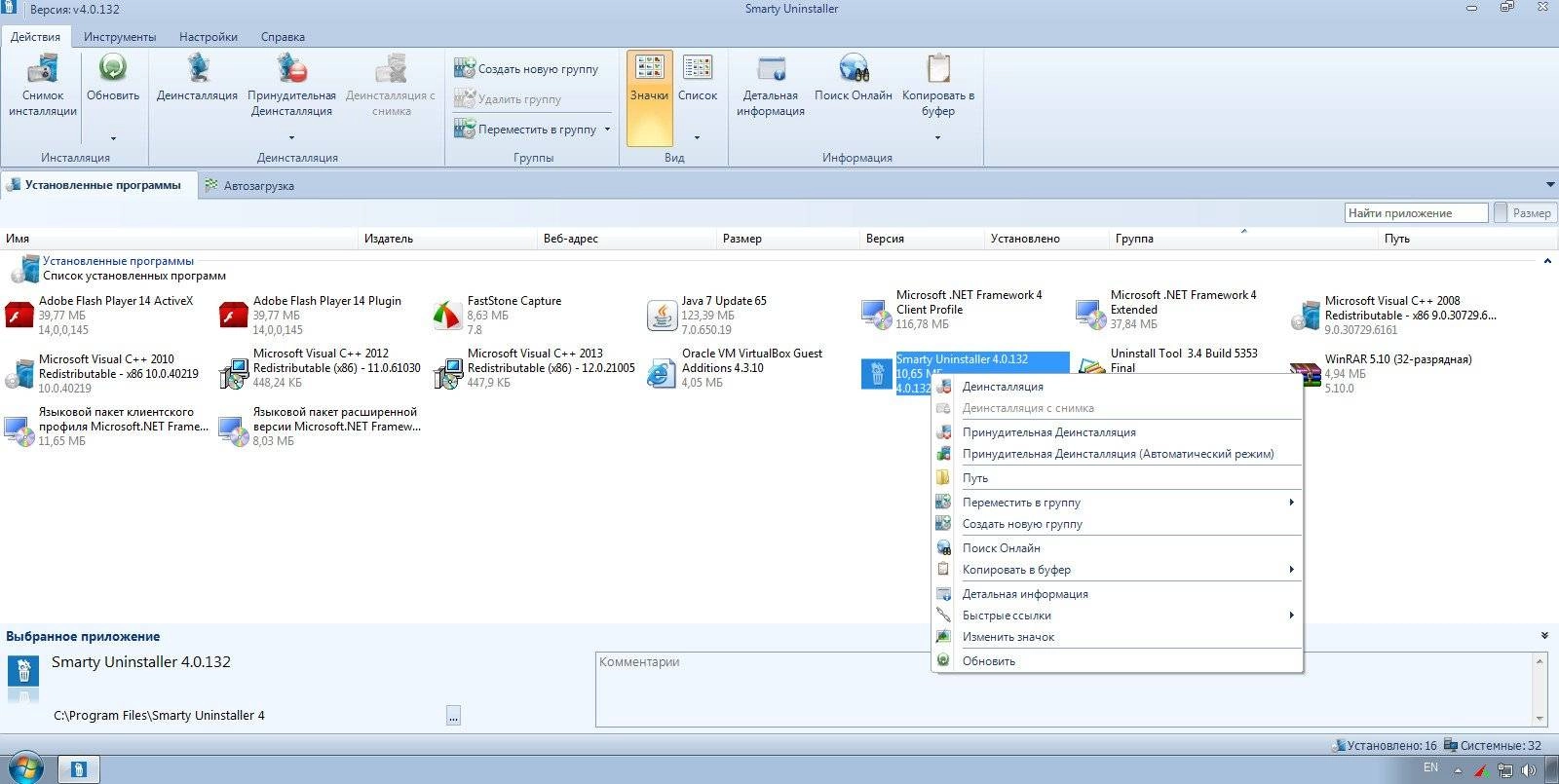Screen dimensions: 1559x784
Task: Open dropdown under Принудительная Деинсталляция
Action: (x=291, y=137)
